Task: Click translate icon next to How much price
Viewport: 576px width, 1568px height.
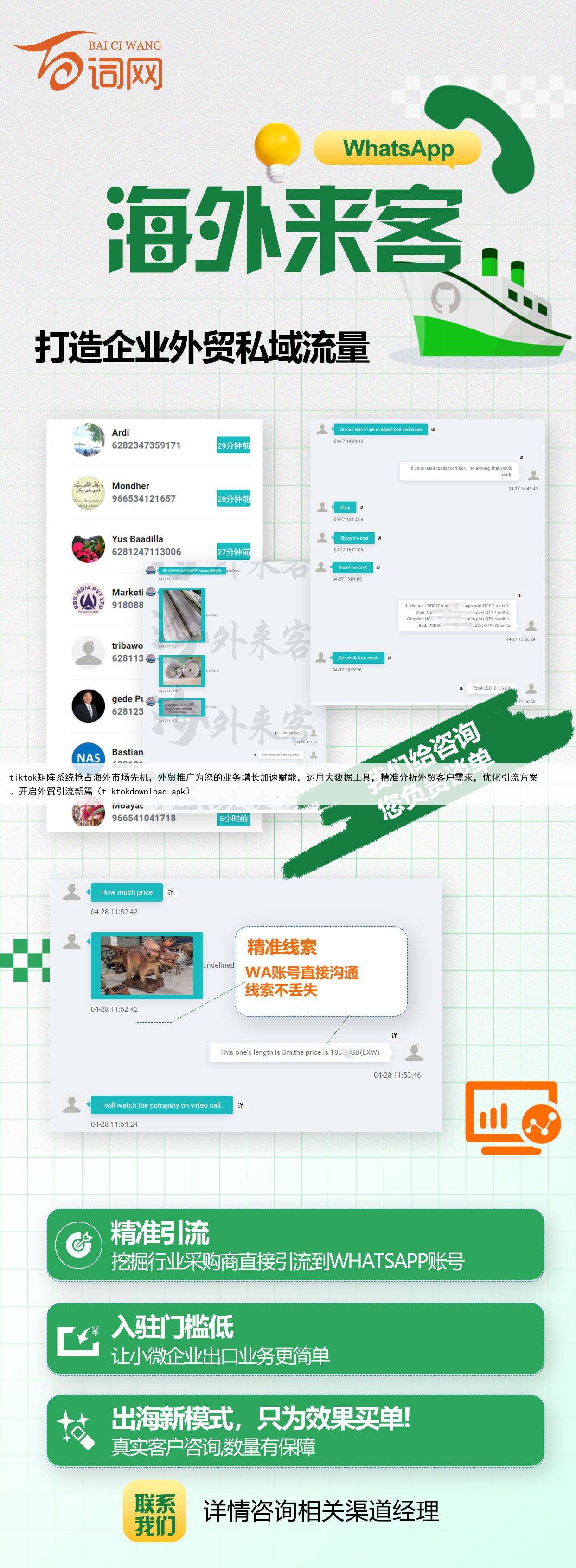Action: click(x=171, y=892)
